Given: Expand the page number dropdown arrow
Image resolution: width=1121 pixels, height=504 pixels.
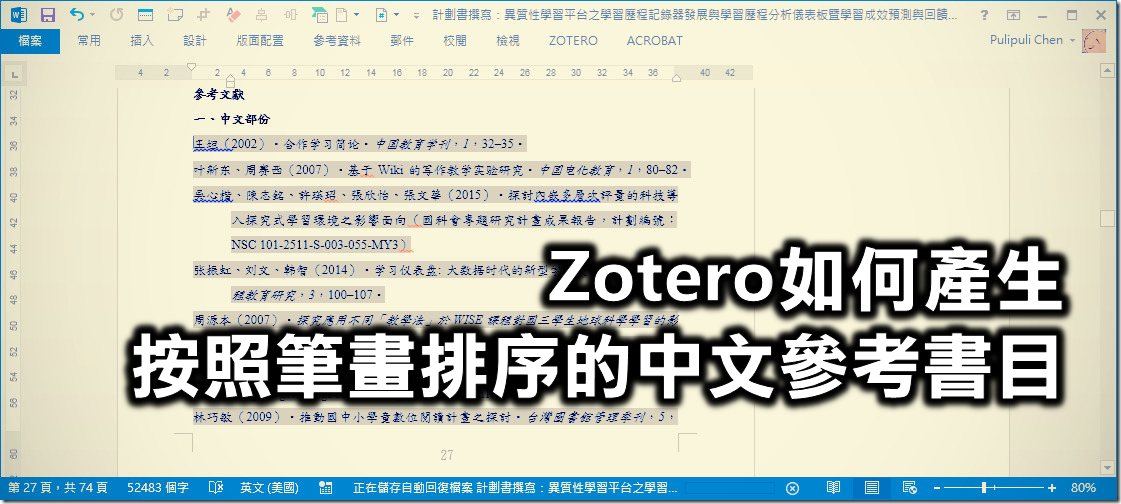Looking at the screenshot, I should [x=397, y=15].
